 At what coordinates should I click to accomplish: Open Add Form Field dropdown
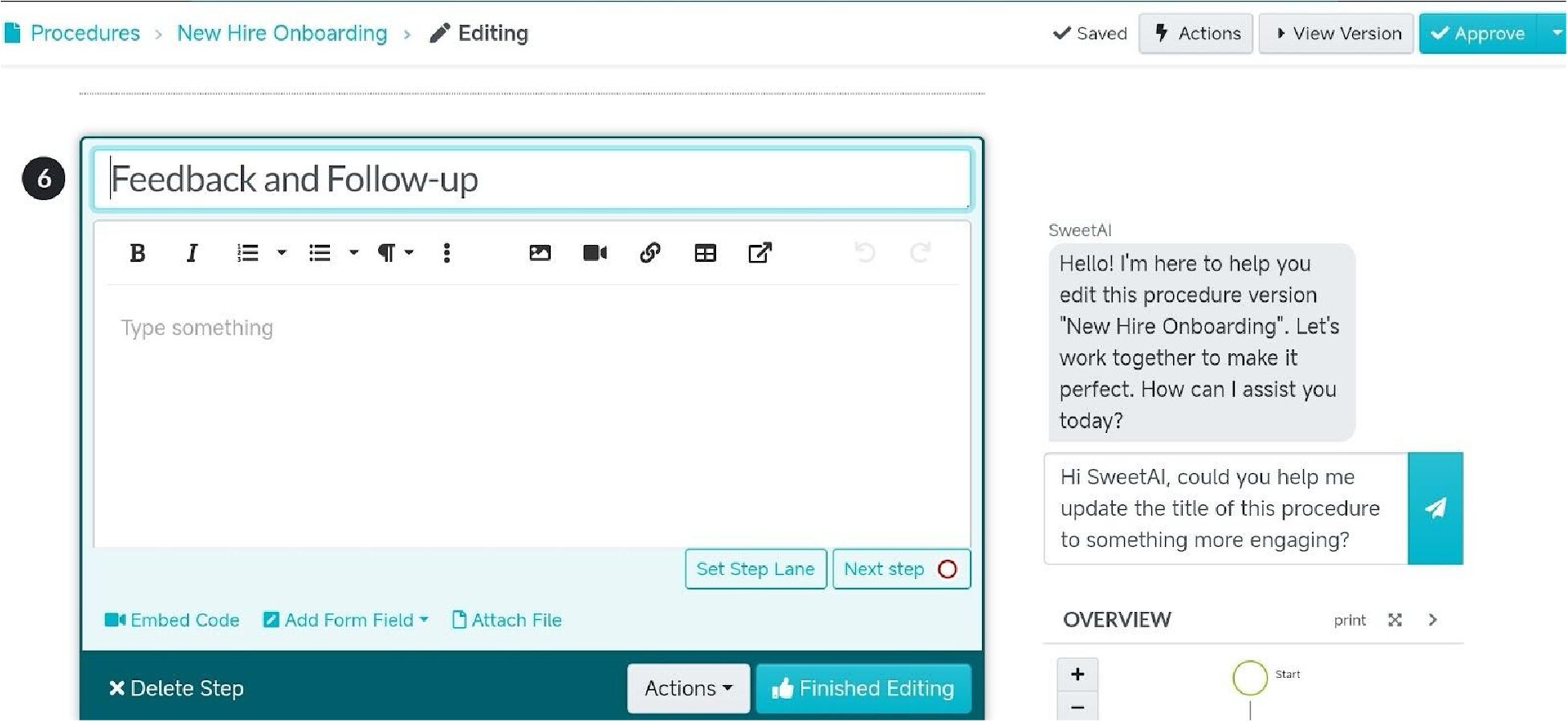[x=346, y=620]
